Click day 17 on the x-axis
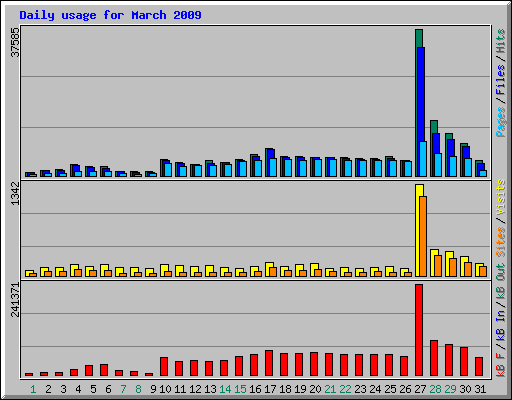Viewport: 512px width, 400px height. (270, 389)
